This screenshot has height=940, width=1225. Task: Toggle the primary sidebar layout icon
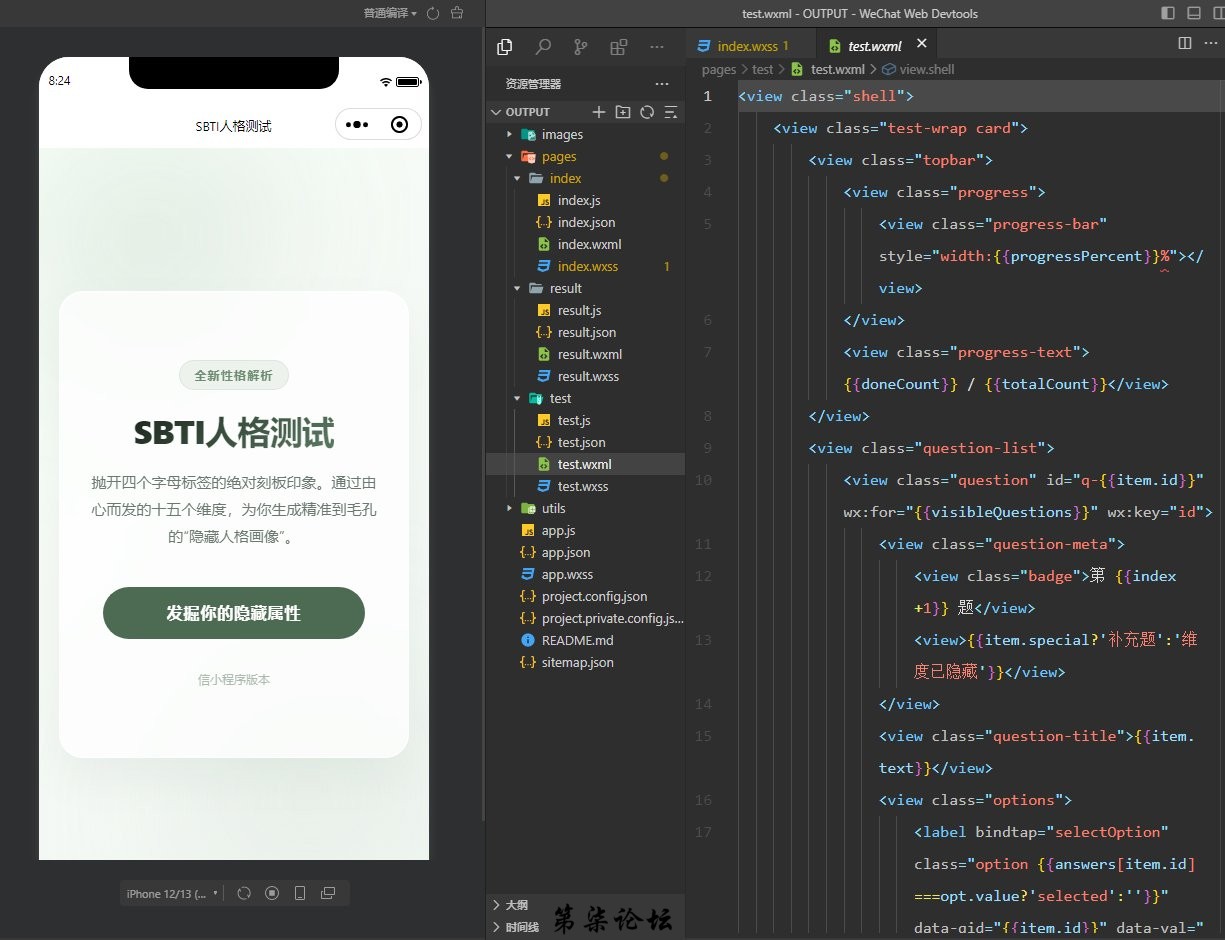tap(1168, 13)
